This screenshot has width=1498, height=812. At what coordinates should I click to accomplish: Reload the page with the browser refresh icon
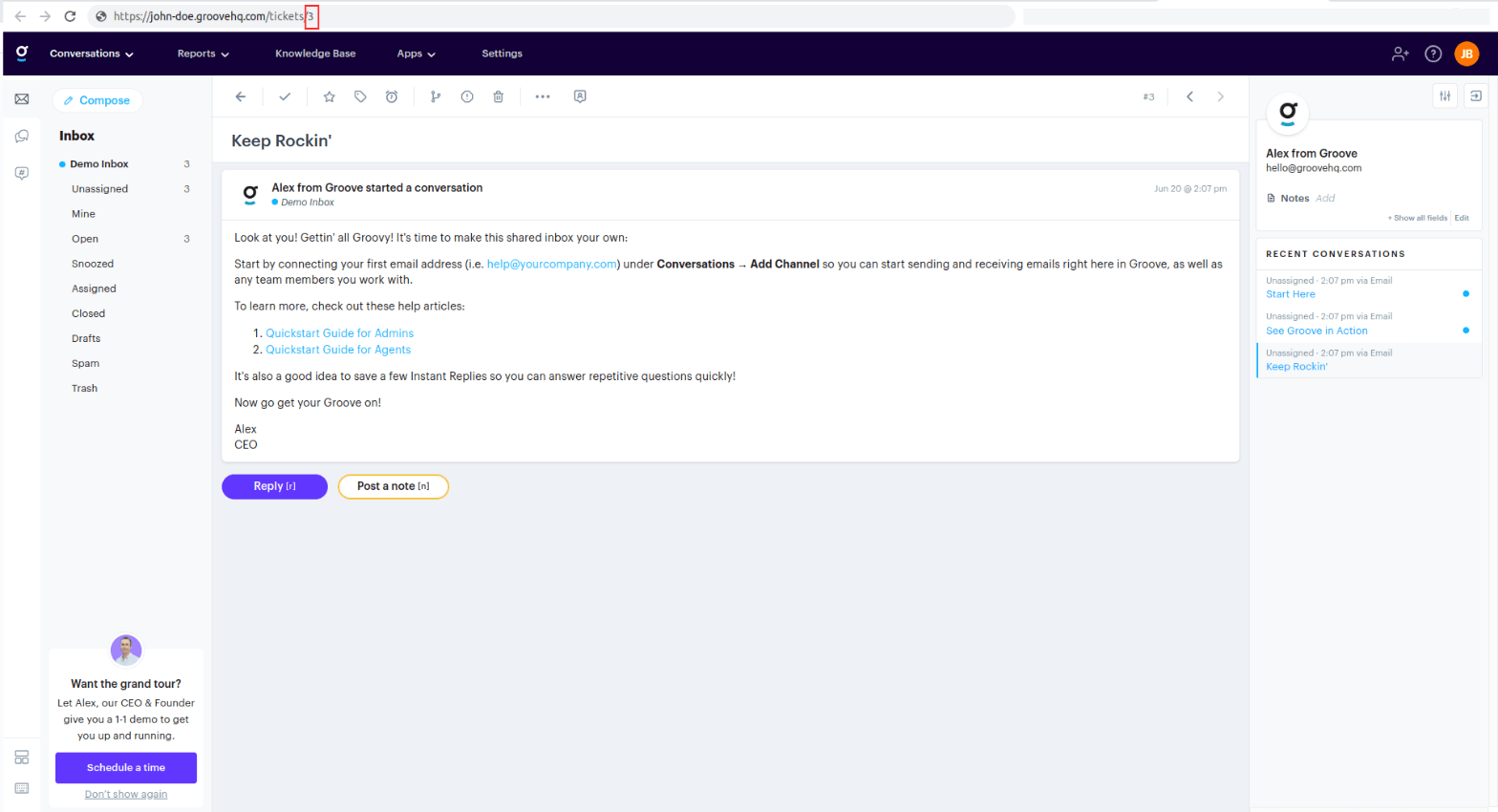[70, 16]
